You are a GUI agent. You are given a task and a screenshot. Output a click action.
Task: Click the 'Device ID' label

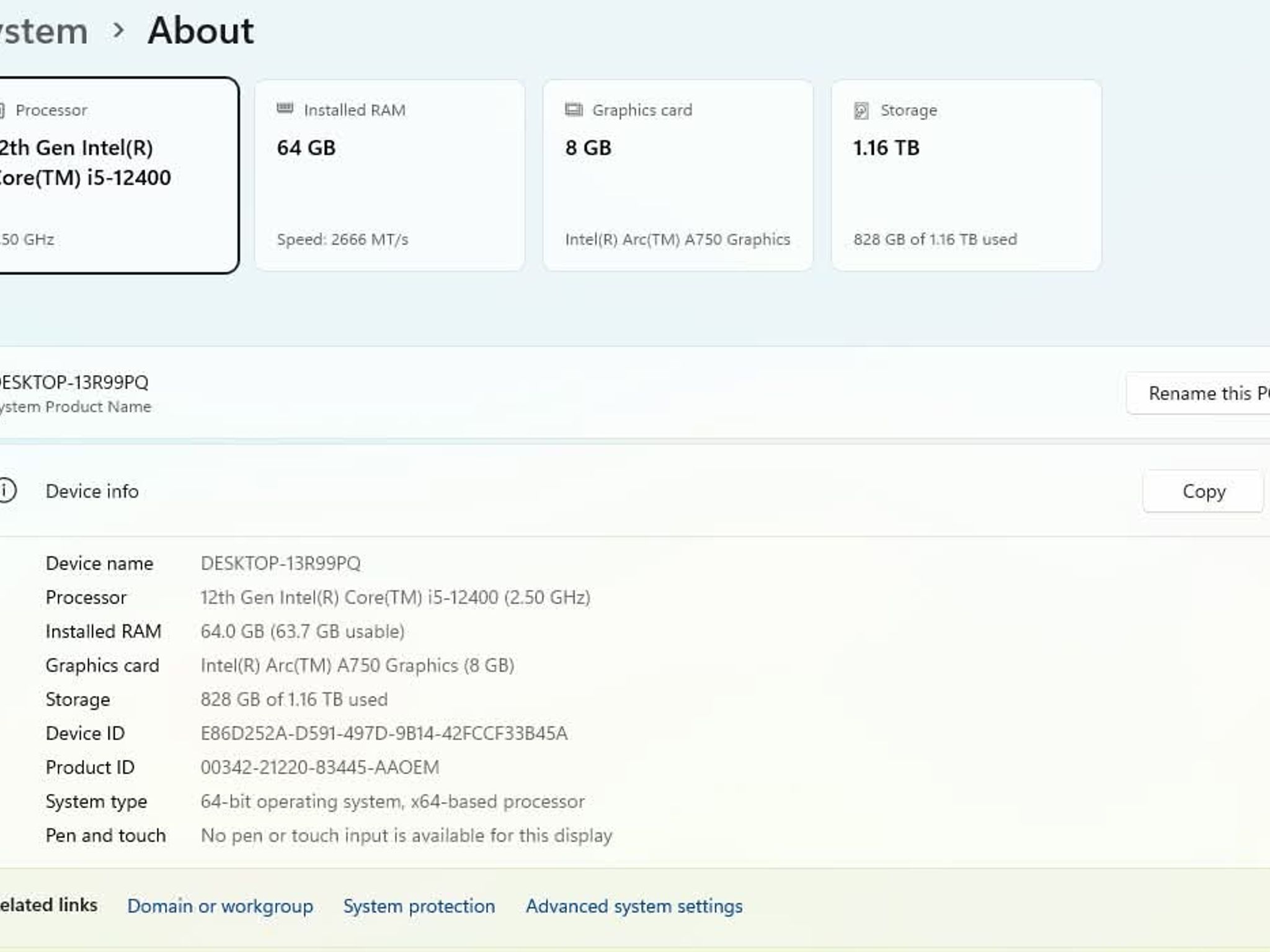click(x=85, y=733)
